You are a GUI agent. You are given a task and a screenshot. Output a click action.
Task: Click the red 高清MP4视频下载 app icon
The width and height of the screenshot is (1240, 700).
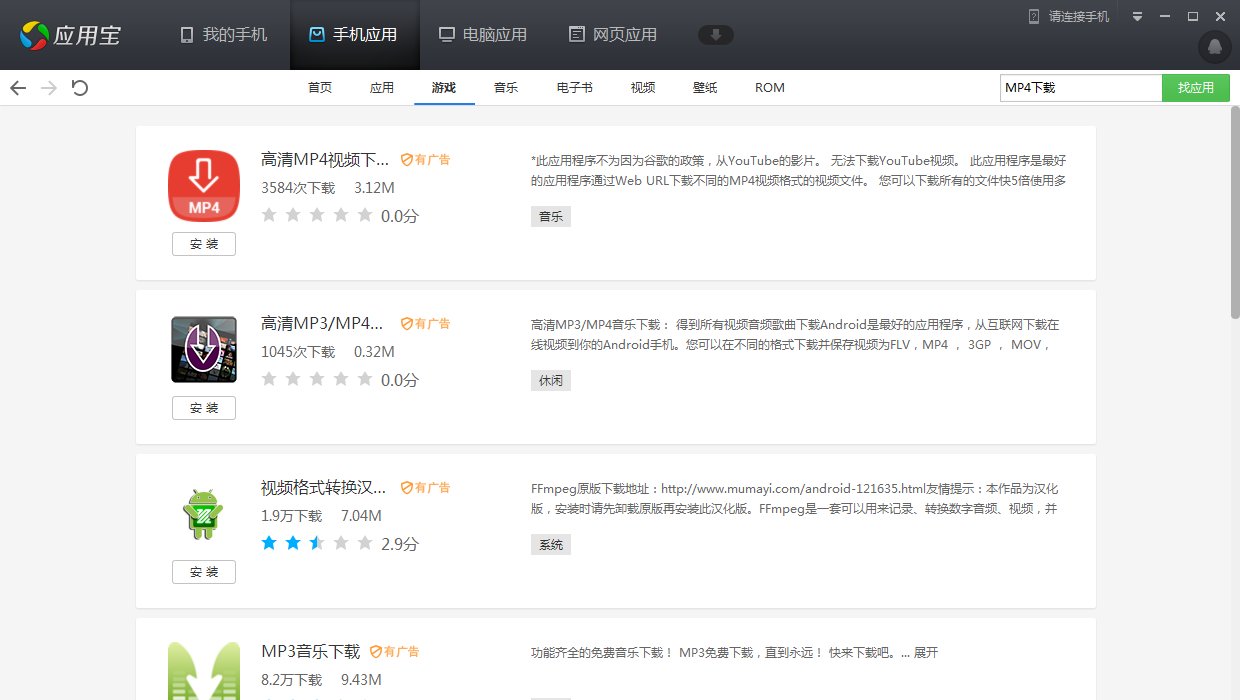[204, 185]
